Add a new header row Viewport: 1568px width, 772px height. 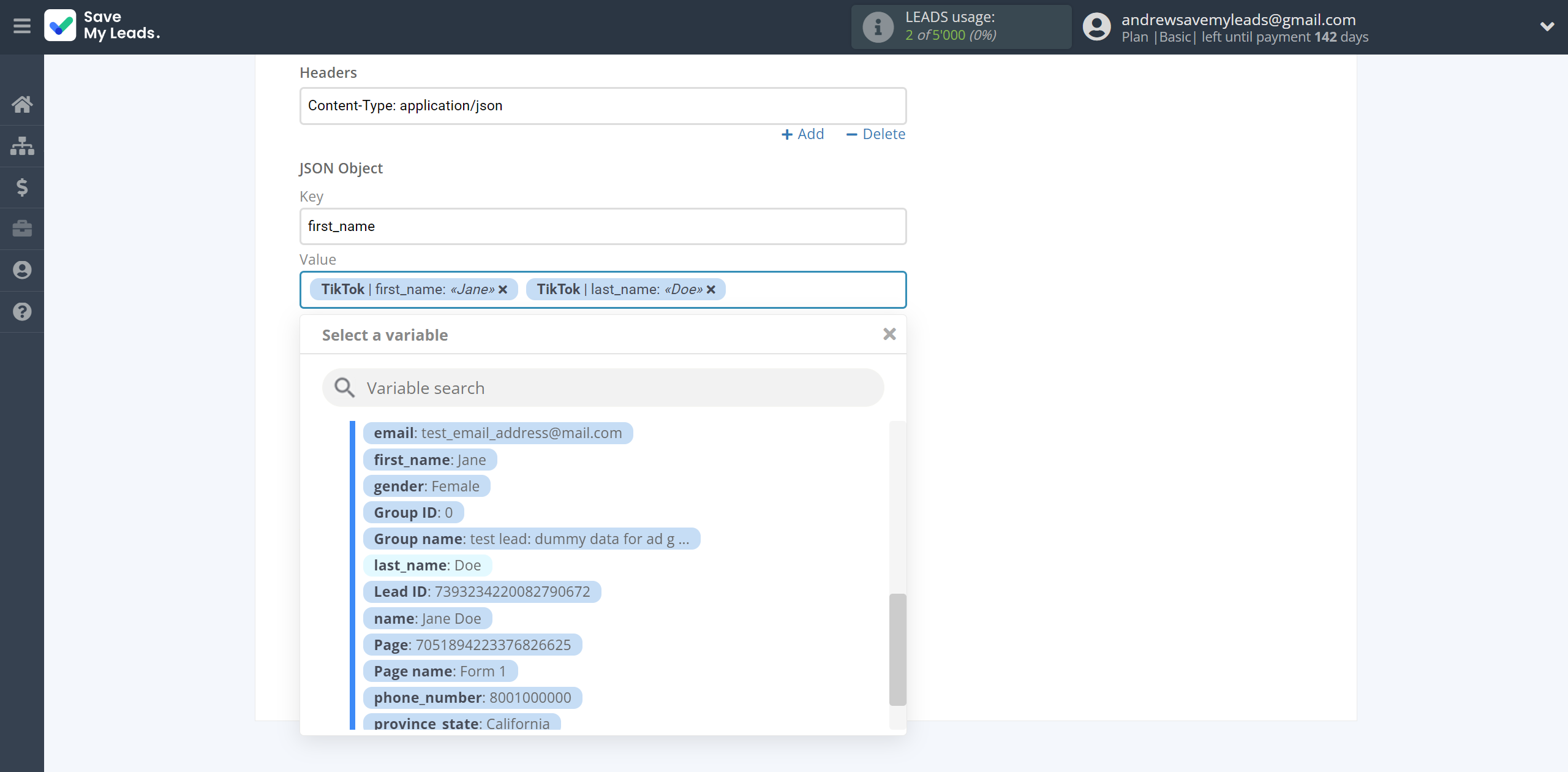(x=803, y=134)
